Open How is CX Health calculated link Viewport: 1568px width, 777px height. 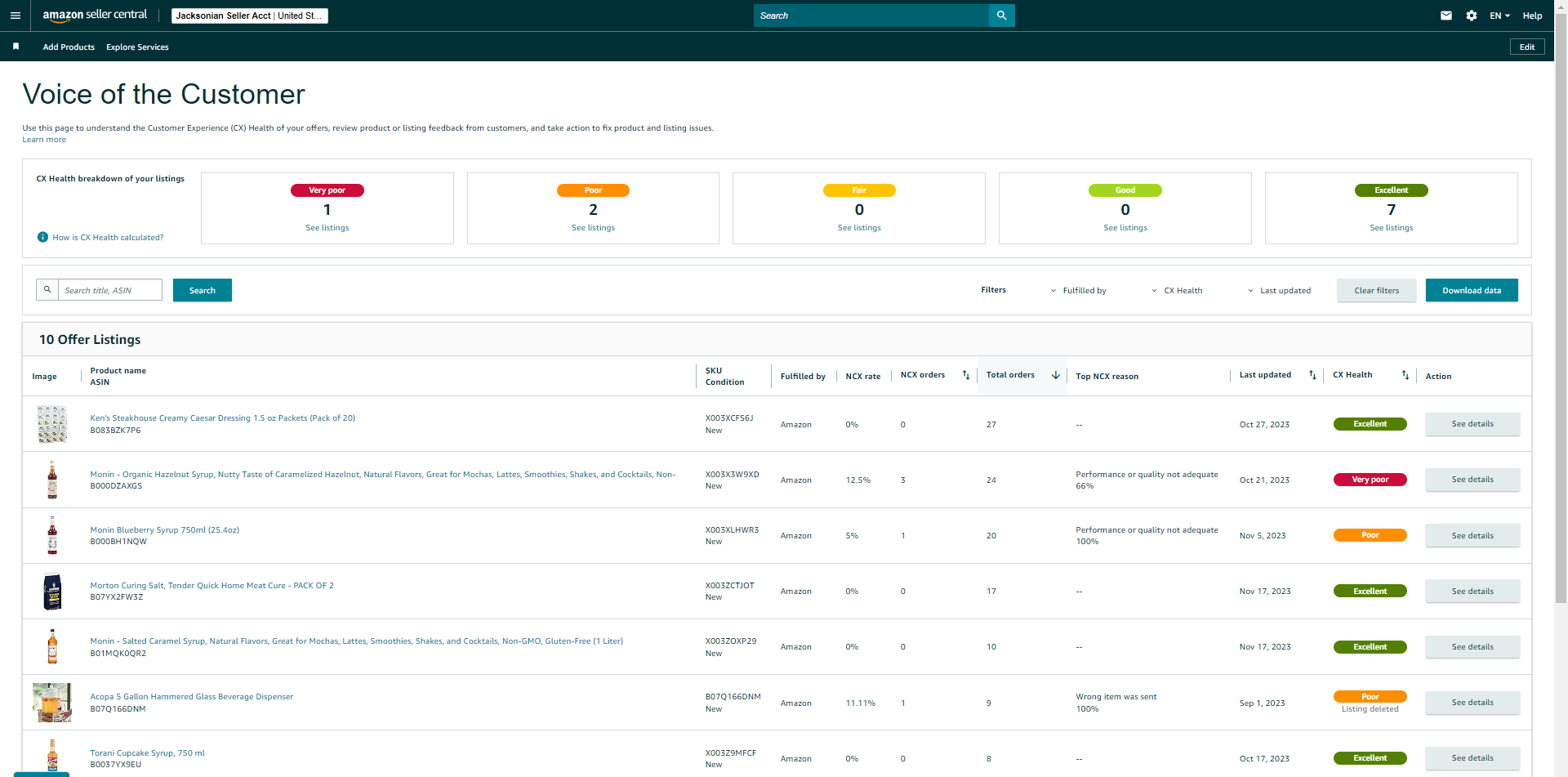tap(108, 238)
